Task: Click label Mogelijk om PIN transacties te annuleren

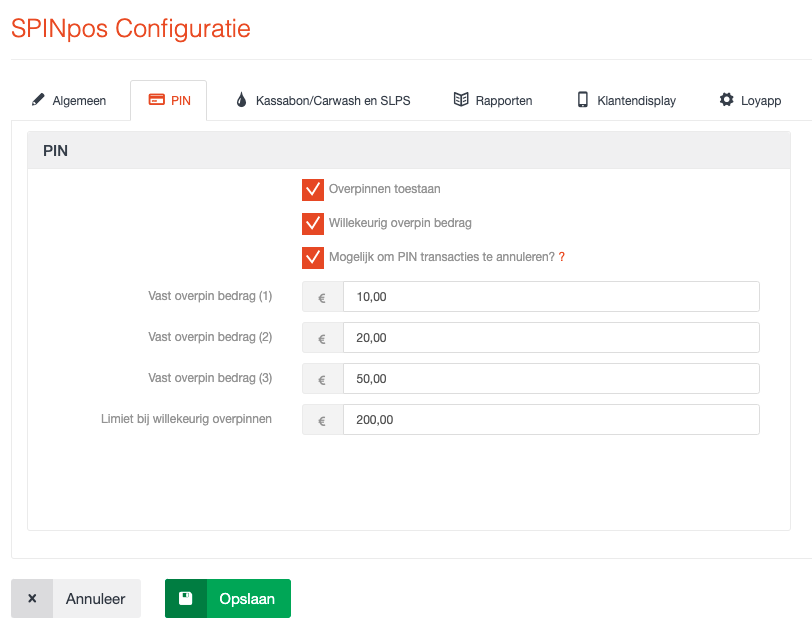Action: 442,257
